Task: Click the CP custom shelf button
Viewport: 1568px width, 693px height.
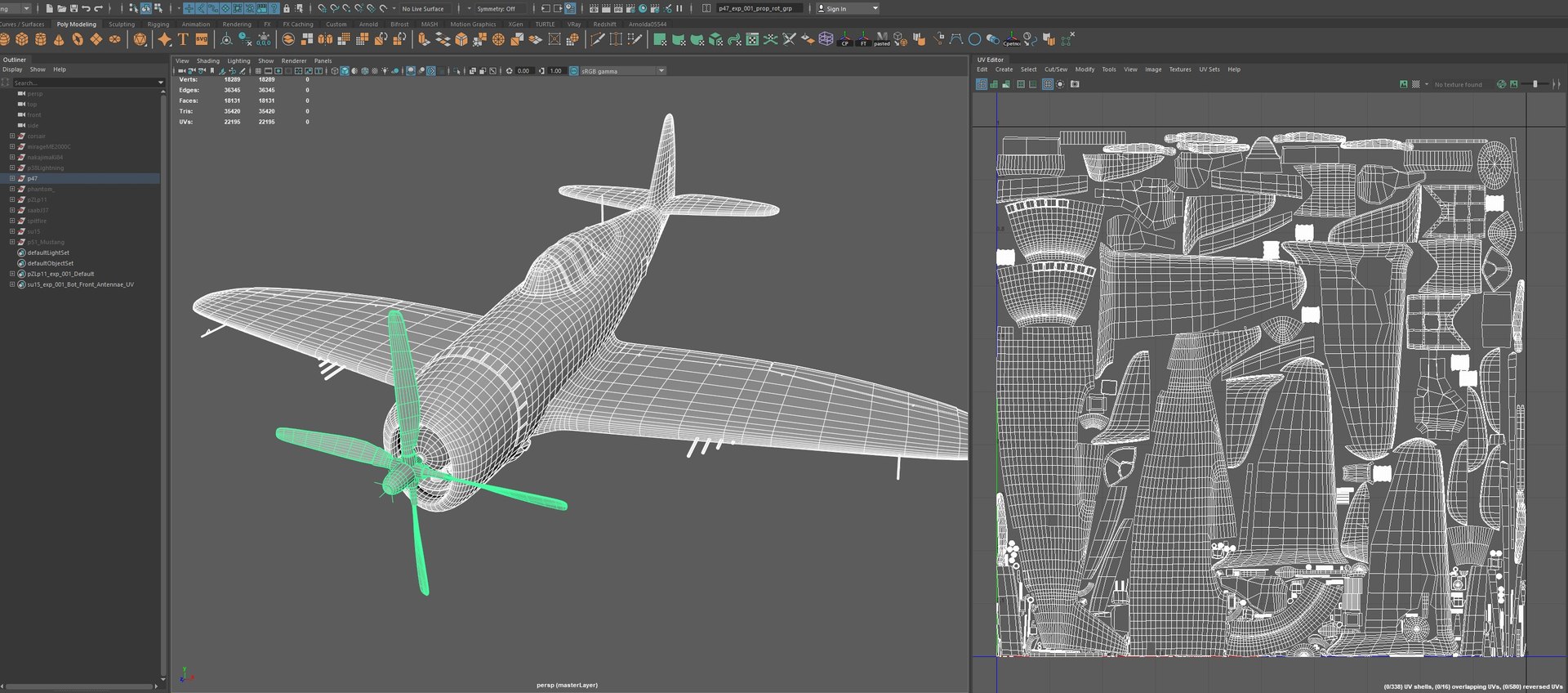Action: (x=845, y=39)
